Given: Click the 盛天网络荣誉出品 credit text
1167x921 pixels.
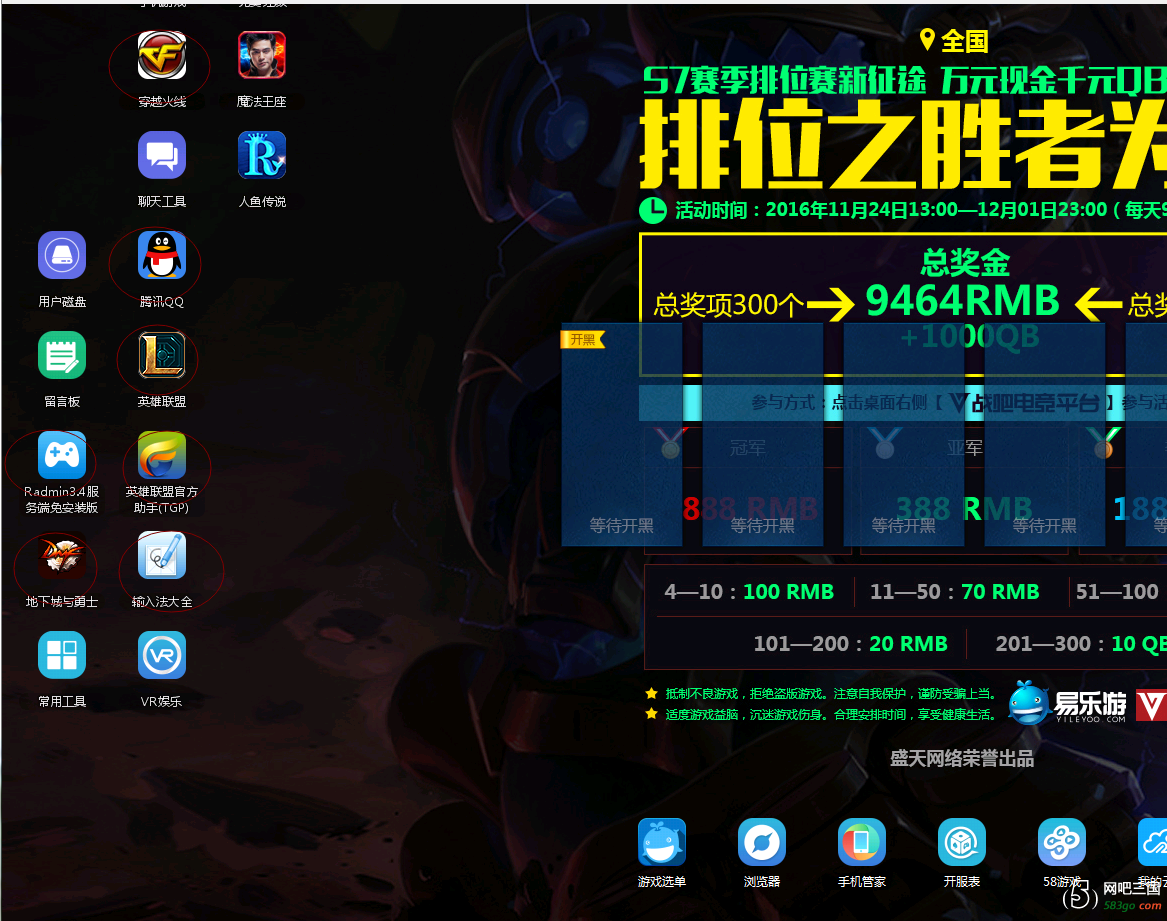Looking at the screenshot, I should [x=962, y=759].
